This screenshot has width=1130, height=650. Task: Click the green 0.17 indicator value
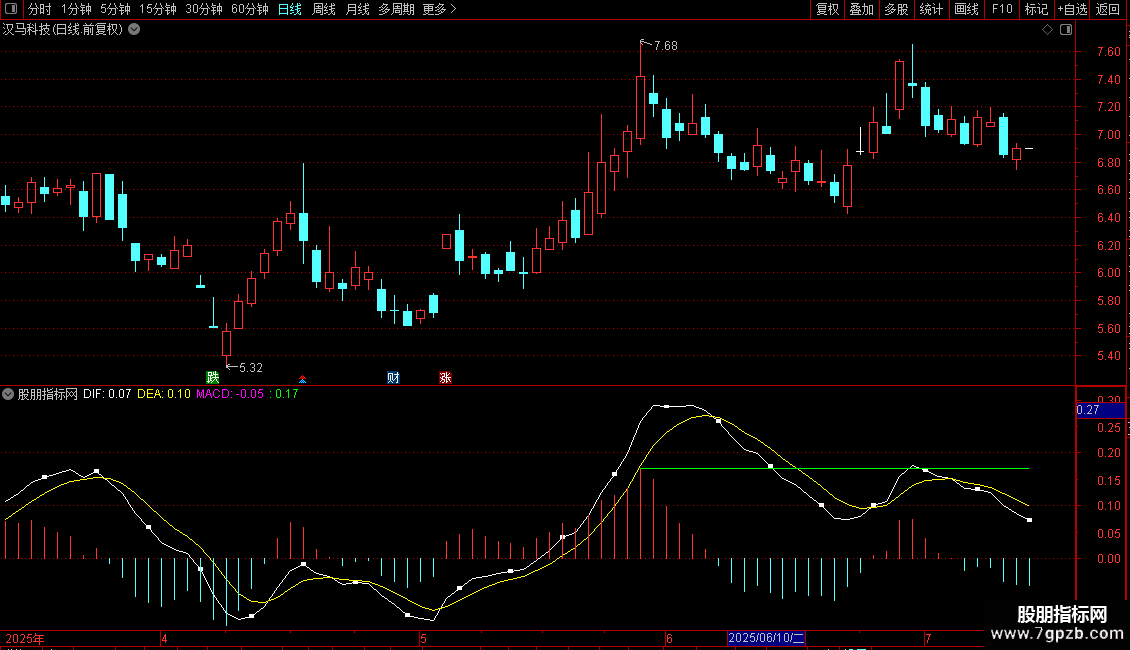[x=287, y=394]
